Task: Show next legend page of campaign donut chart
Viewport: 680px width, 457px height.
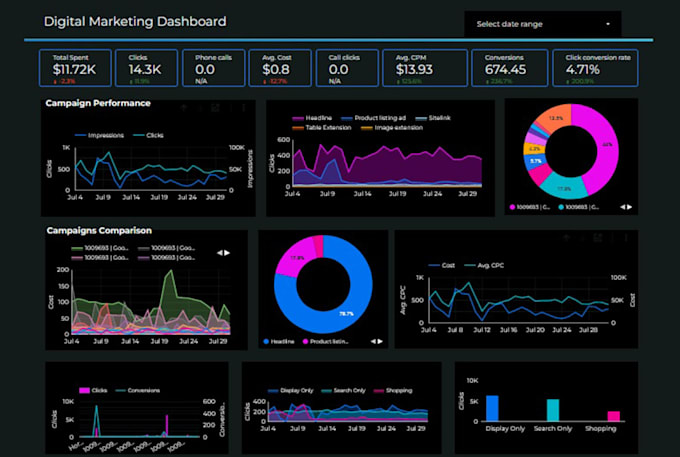Action: coord(630,207)
